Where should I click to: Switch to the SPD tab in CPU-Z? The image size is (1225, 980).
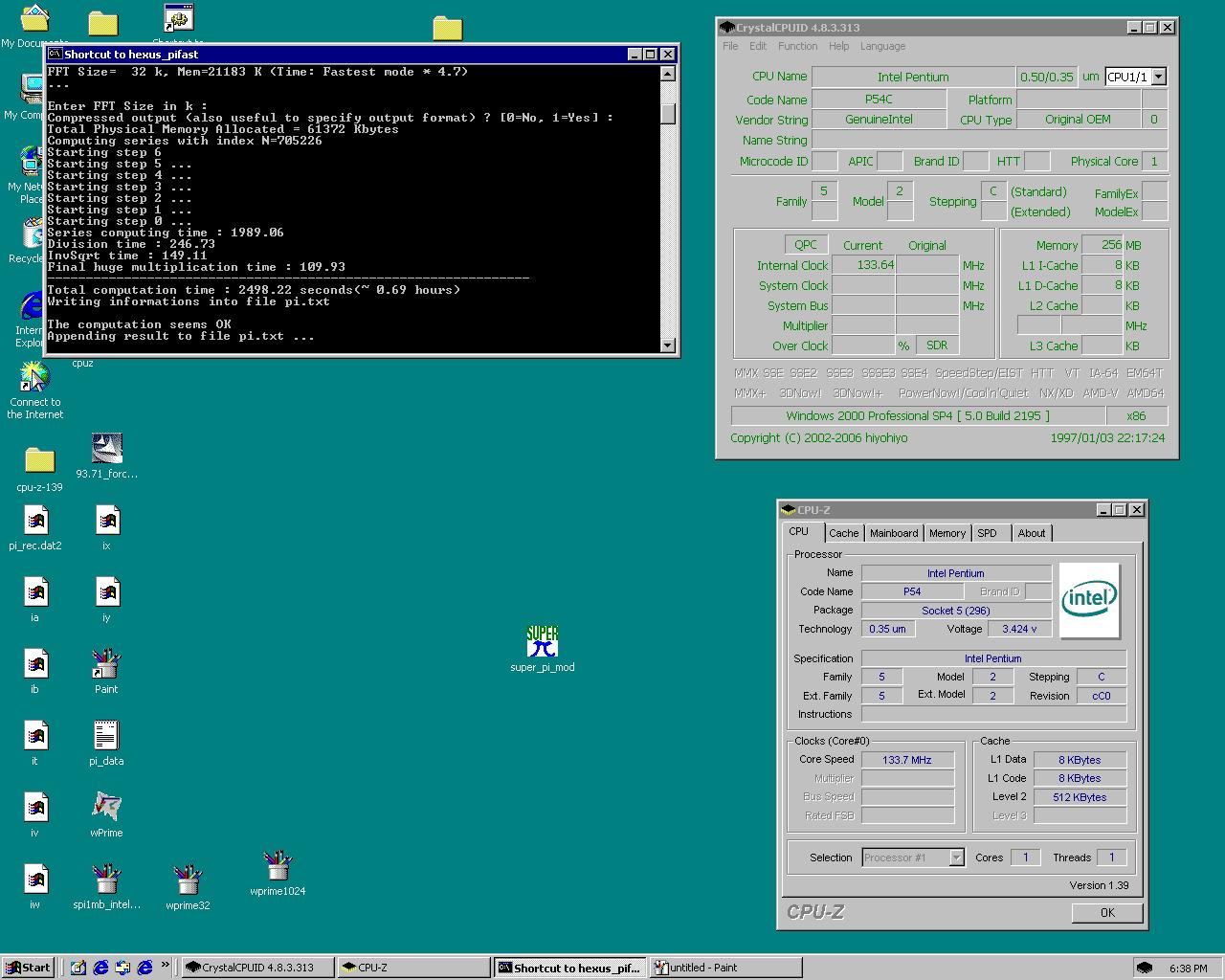tap(987, 533)
